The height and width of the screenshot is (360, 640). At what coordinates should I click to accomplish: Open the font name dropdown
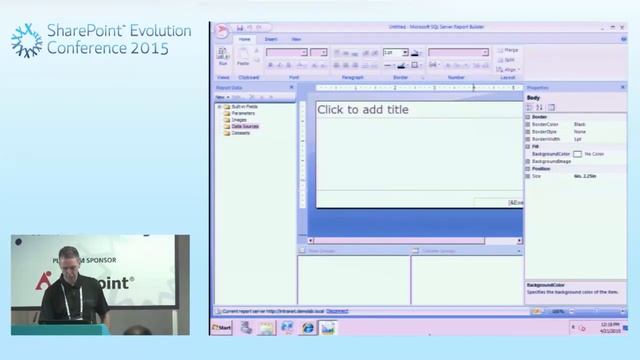point(304,53)
